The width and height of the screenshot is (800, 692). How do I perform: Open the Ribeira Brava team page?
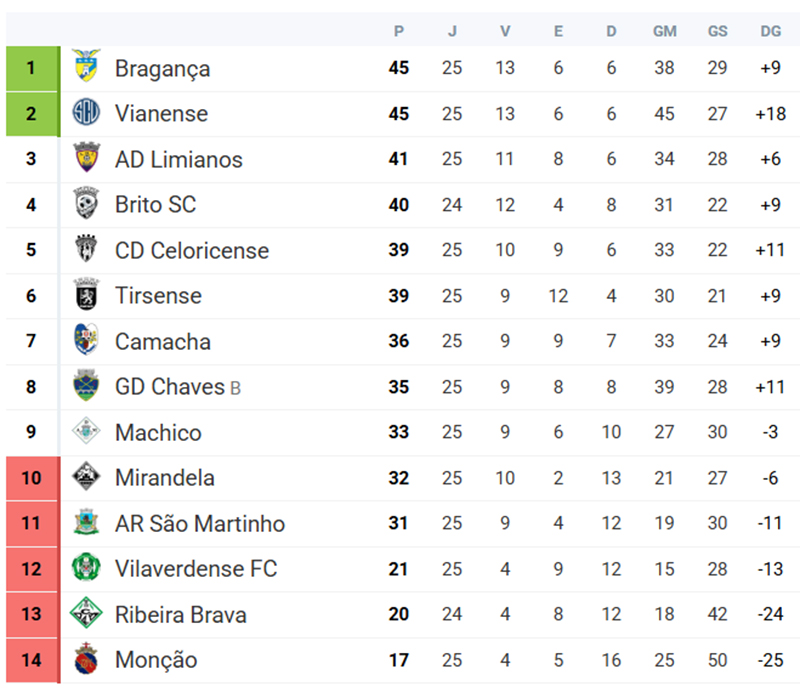(x=180, y=614)
